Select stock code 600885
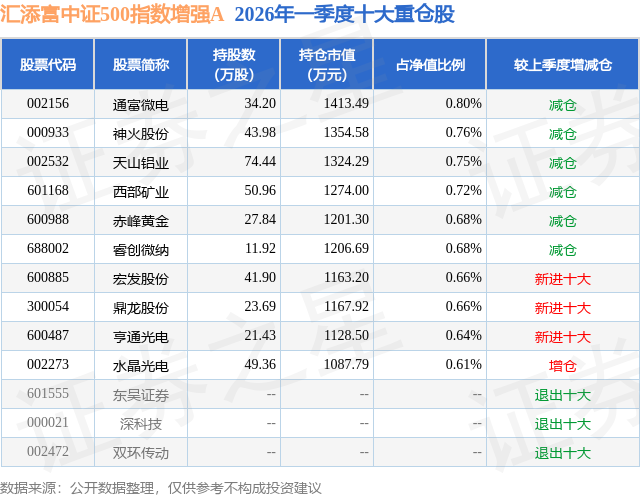This screenshot has width=640, height=497. (48, 277)
